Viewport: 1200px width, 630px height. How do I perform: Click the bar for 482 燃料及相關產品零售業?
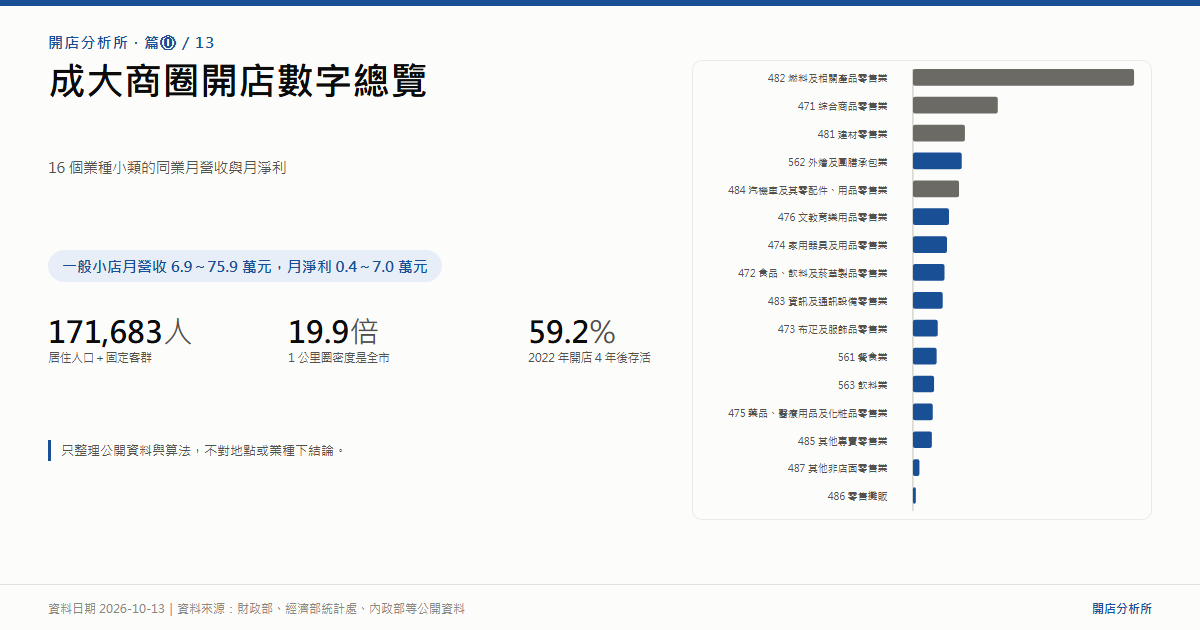click(1023, 77)
